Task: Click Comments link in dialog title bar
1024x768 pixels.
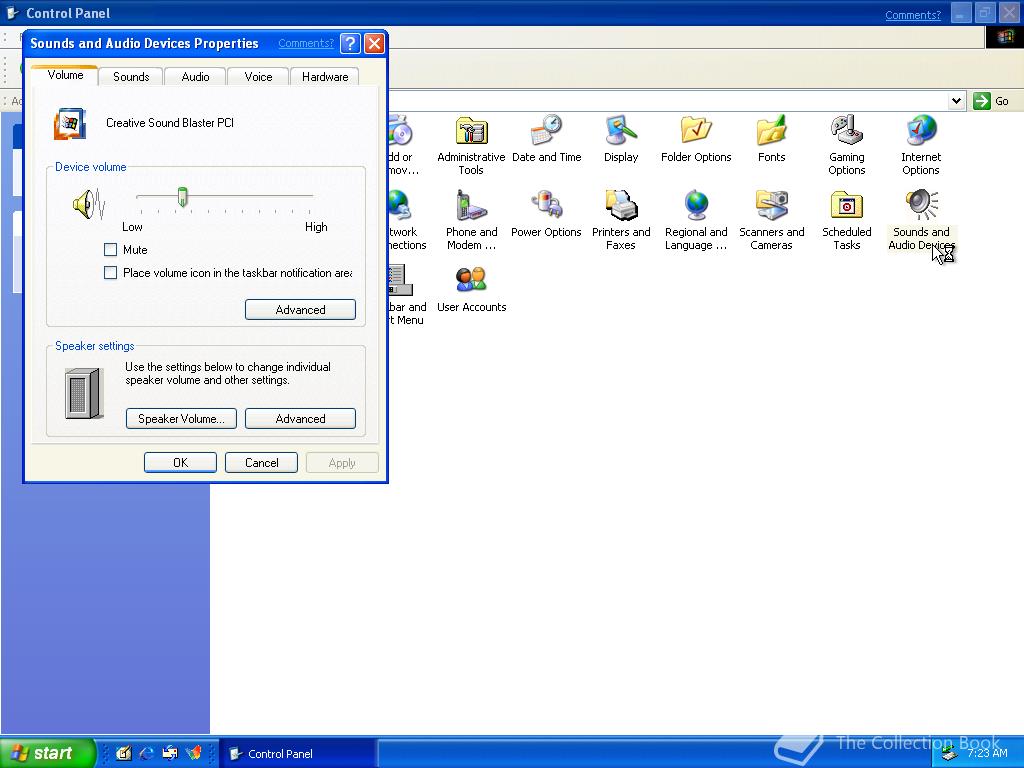Action: 306,43
